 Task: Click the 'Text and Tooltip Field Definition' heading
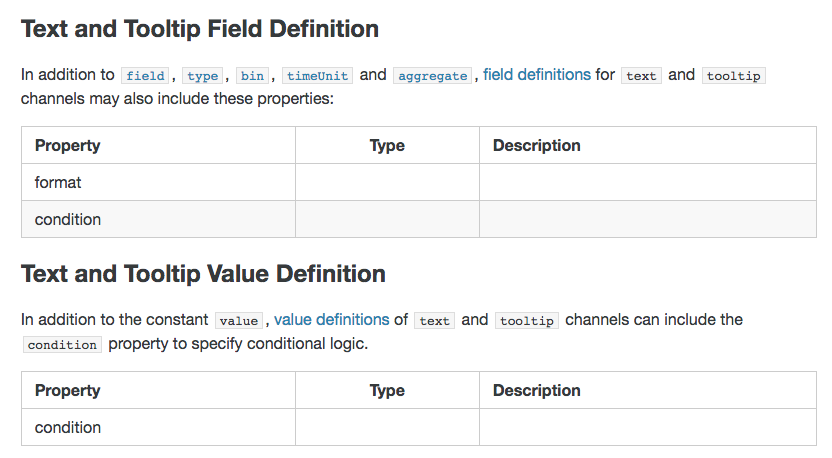tap(200, 28)
